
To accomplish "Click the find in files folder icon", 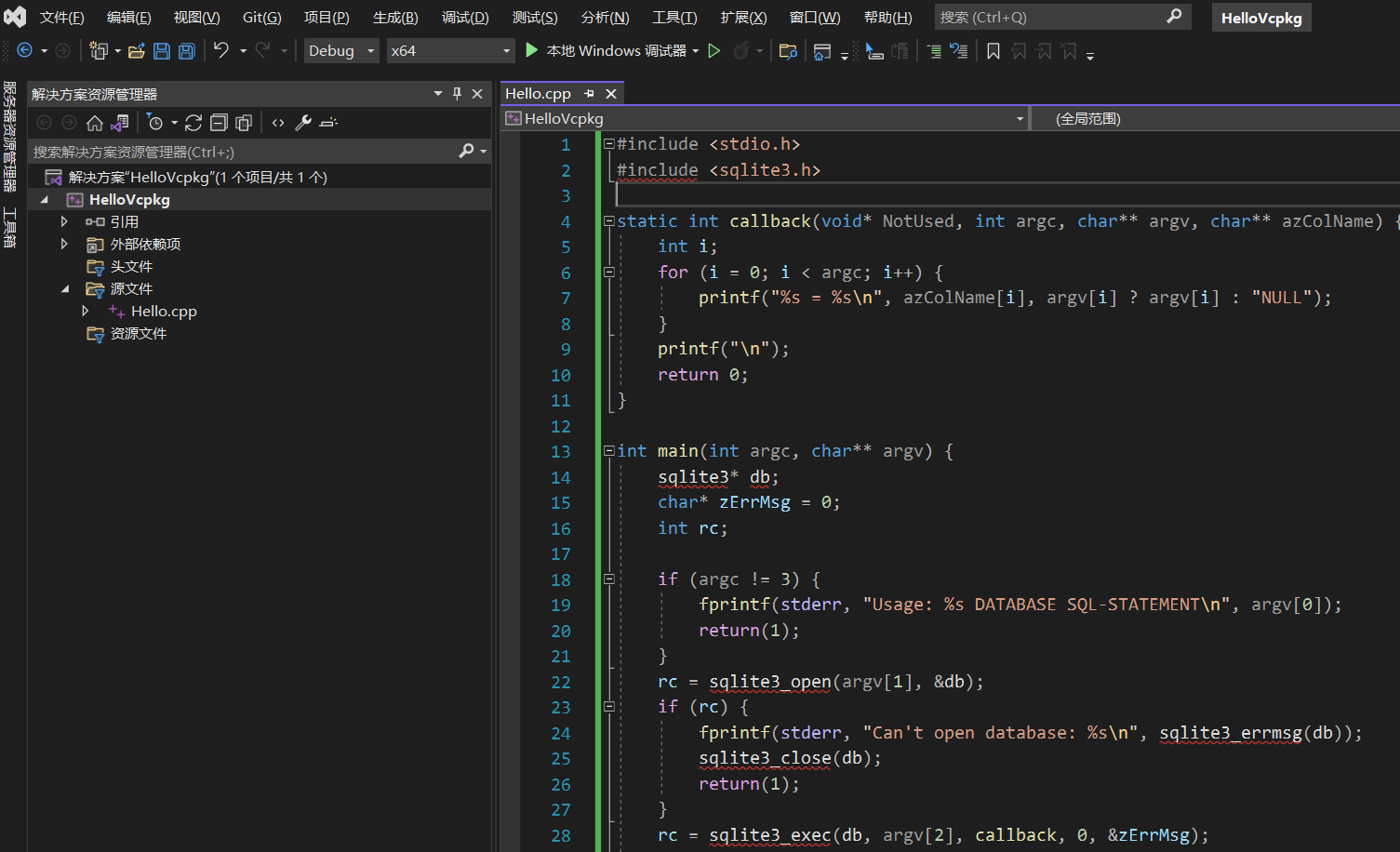I will [788, 51].
